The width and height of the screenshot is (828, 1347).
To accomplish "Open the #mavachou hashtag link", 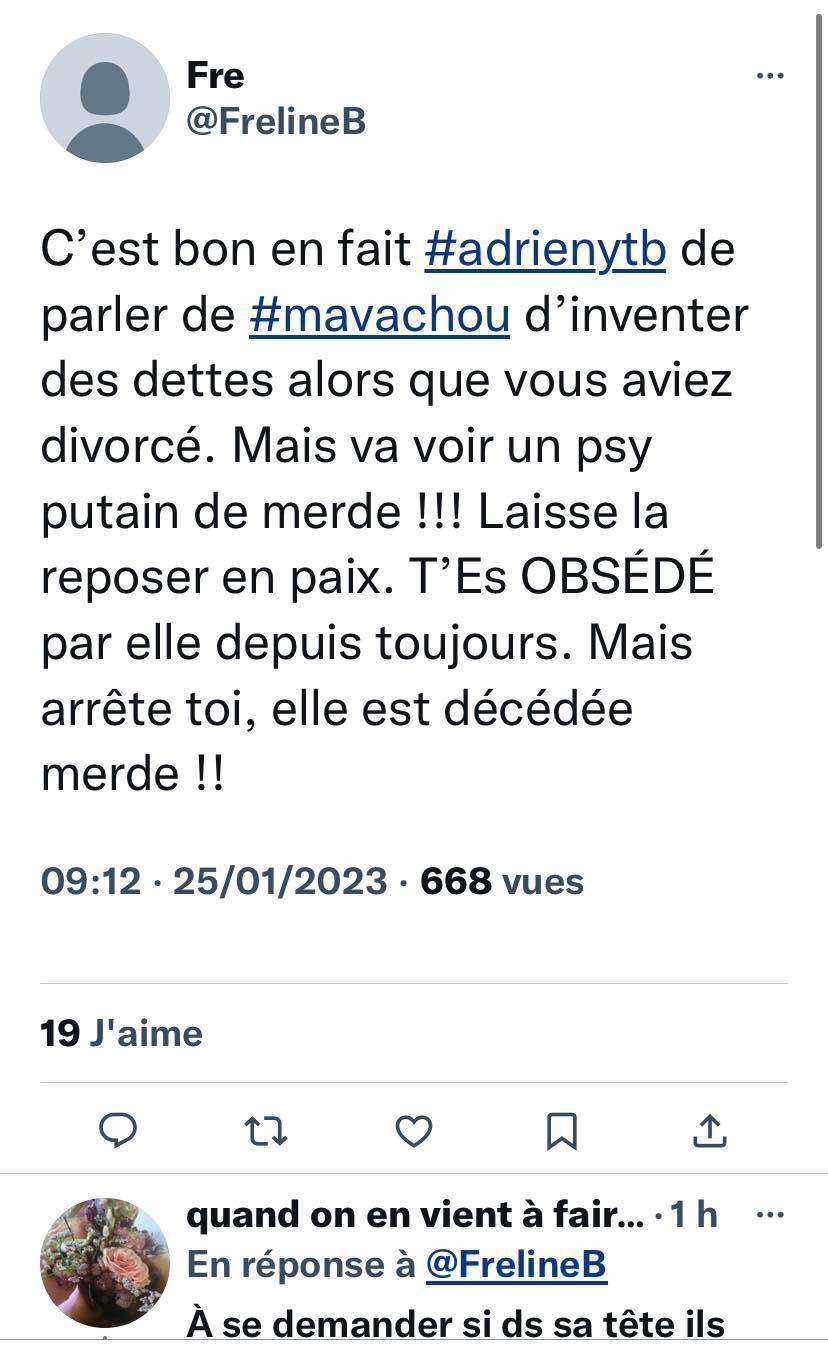I will (x=379, y=316).
